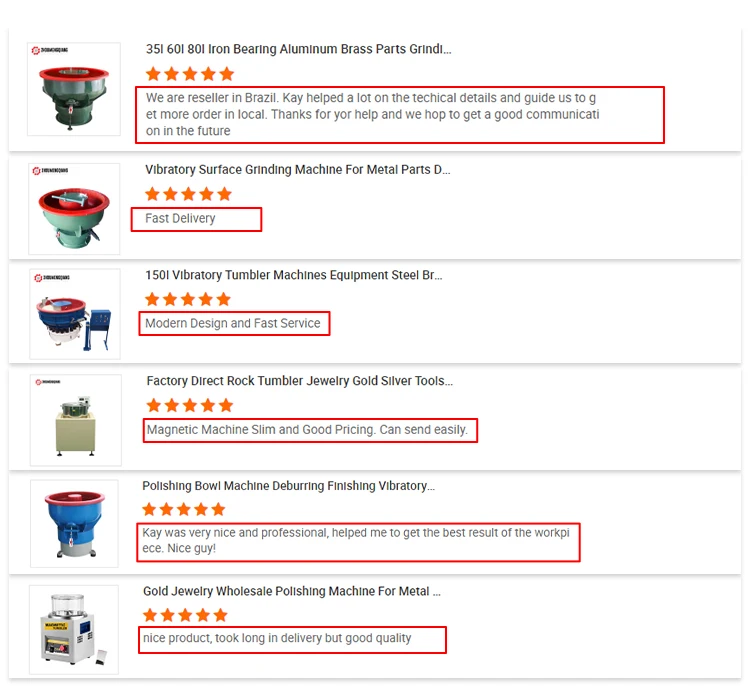Open Factory Direct Rock Tumbler product link
The width and height of the screenshot is (750, 693).
point(299,381)
